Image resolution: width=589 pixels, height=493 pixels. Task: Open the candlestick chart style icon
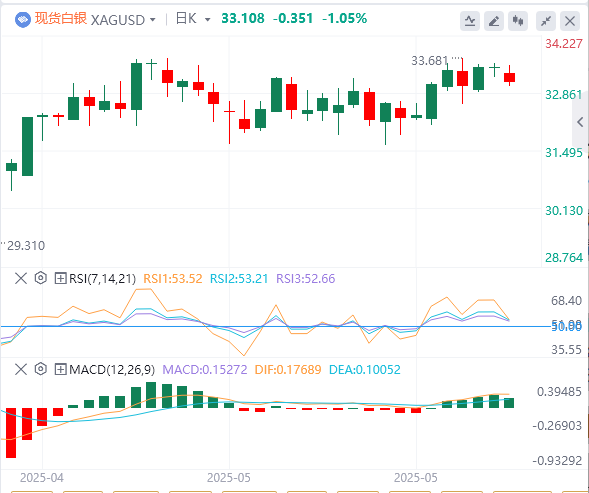(x=518, y=21)
